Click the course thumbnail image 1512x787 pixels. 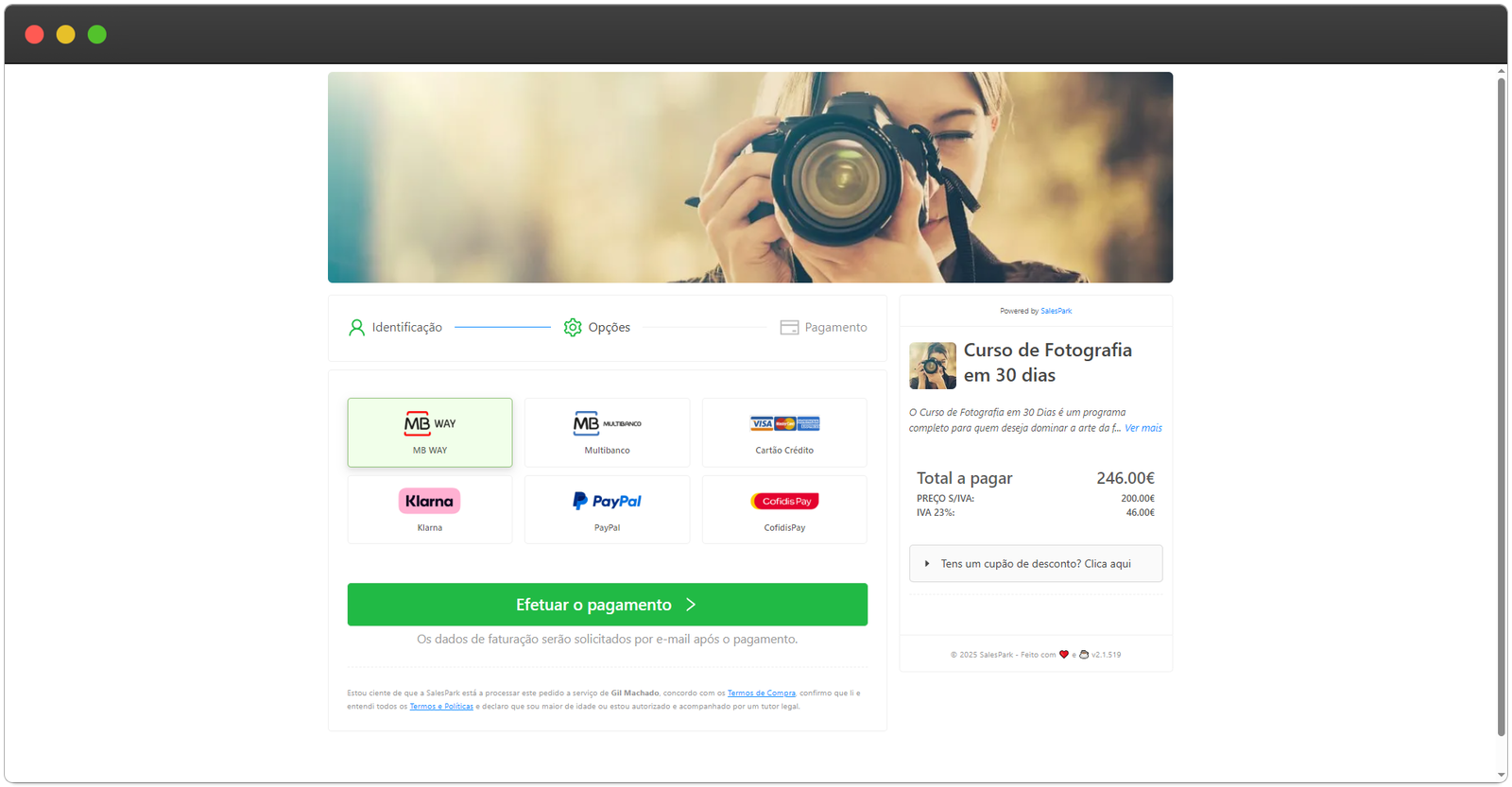(933, 366)
